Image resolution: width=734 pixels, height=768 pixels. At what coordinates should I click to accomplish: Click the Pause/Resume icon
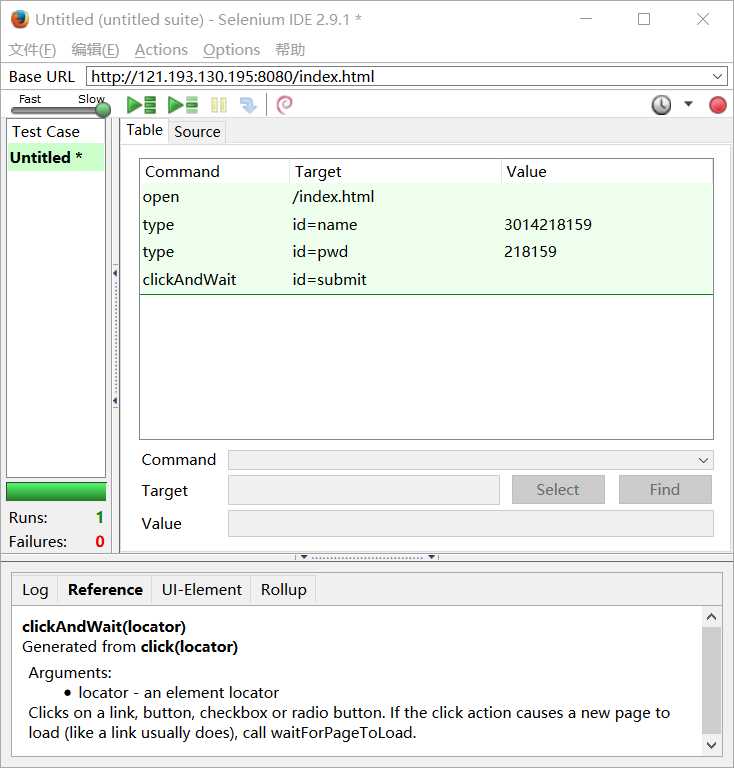tap(218, 105)
